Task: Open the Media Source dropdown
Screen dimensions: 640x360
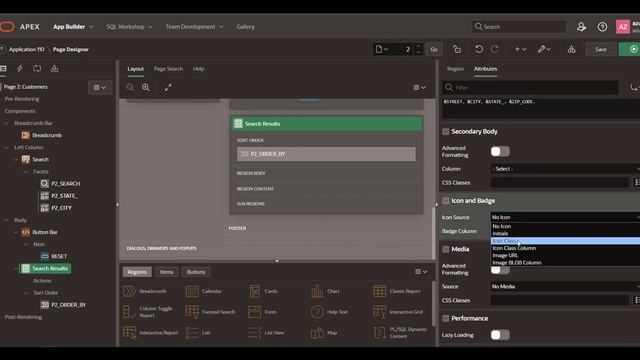Action: click(x=565, y=287)
